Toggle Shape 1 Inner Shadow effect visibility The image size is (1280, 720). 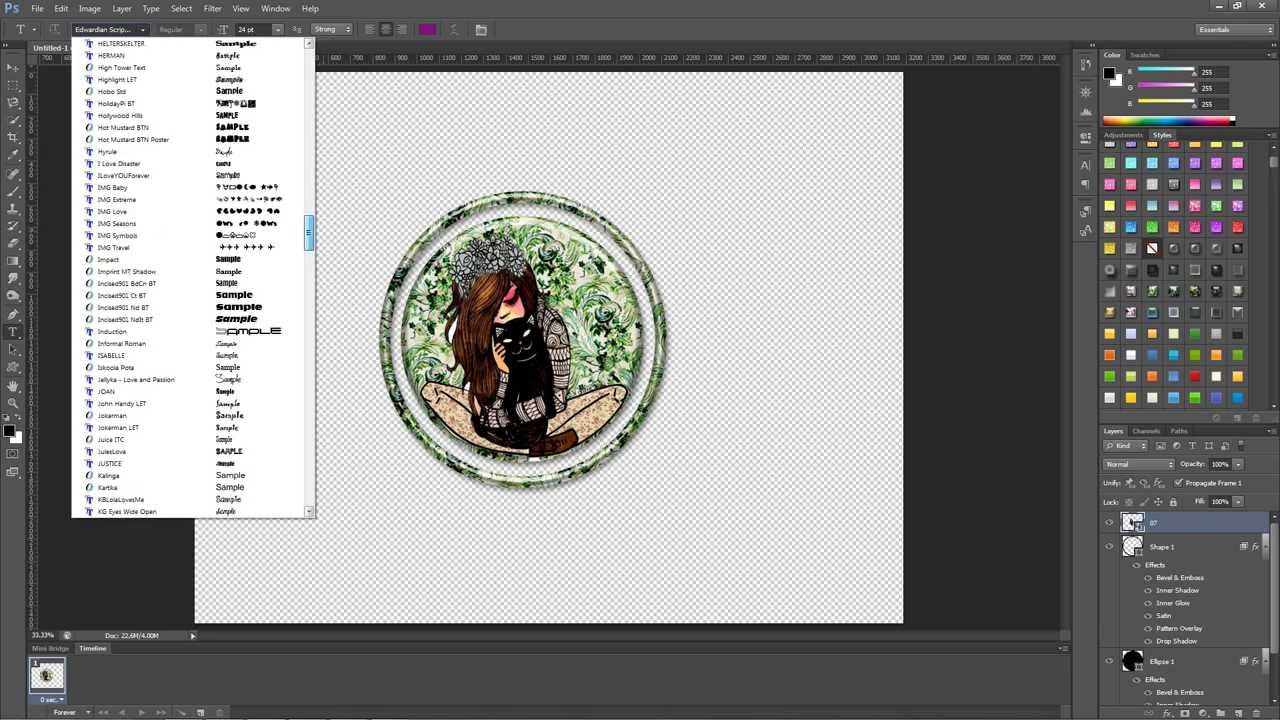1147,590
